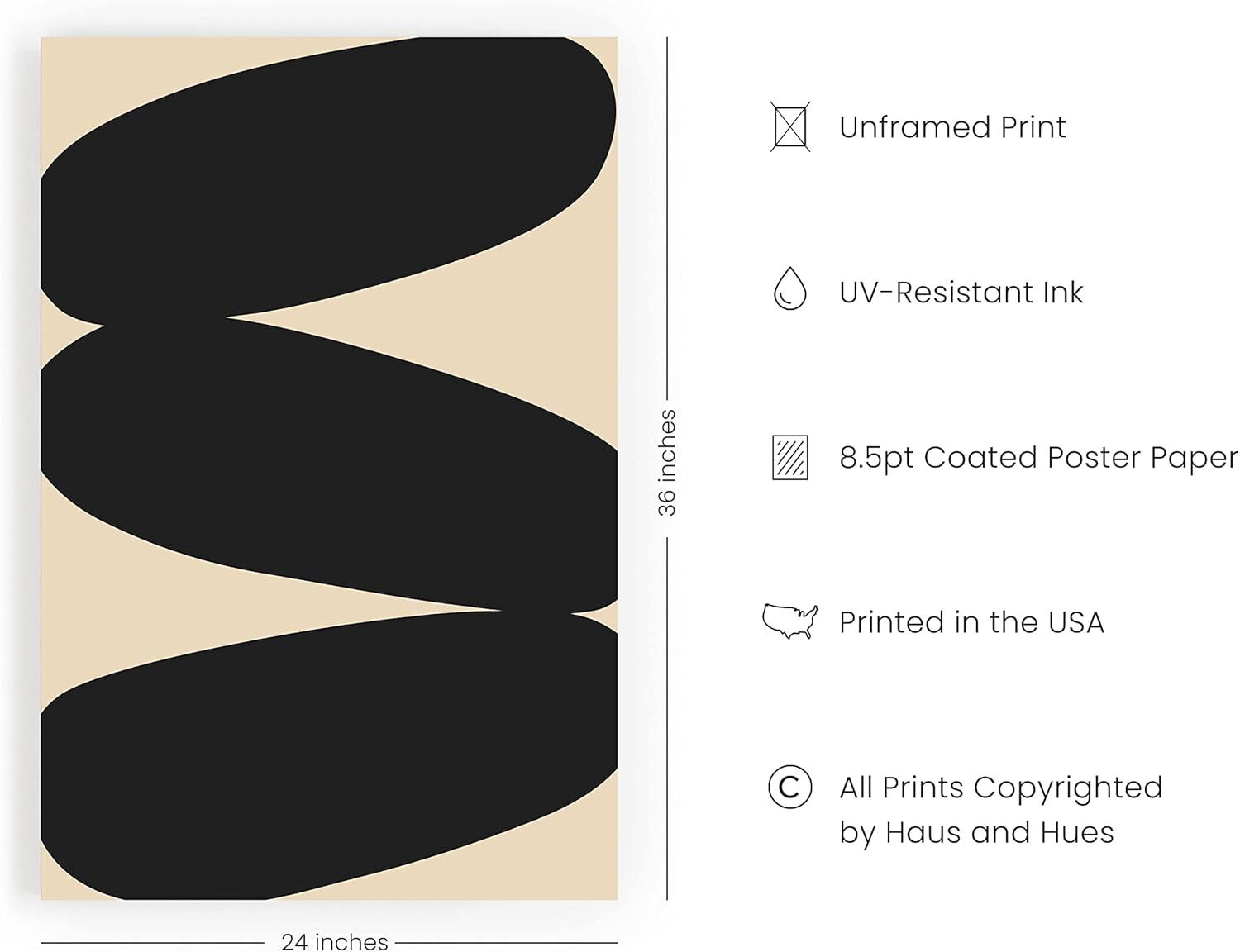Image resolution: width=1240 pixels, height=952 pixels.
Task: Select the "Unframed Print" label
Action: [x=952, y=127]
